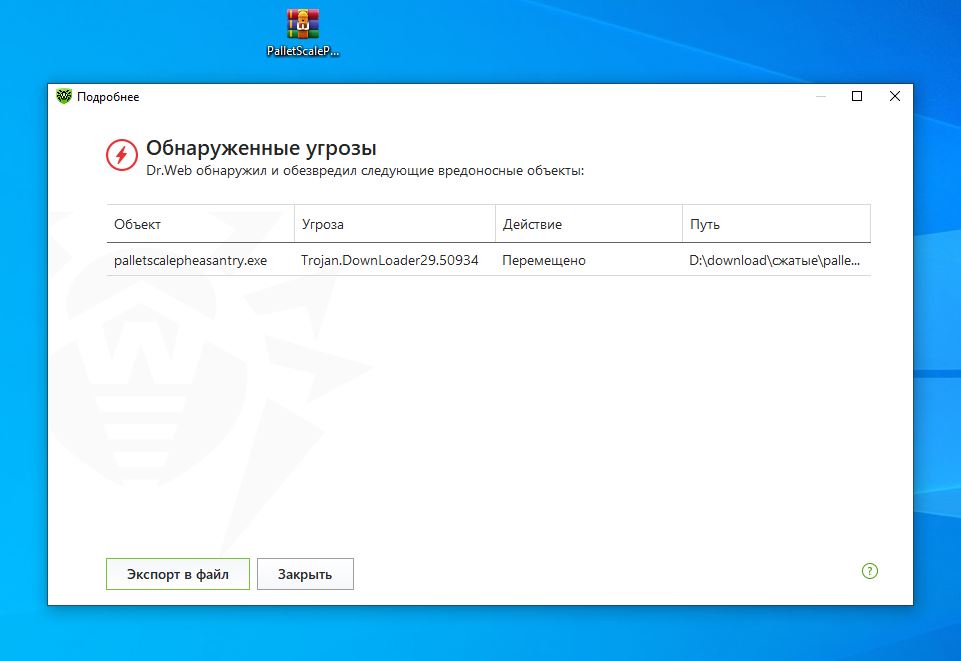Image resolution: width=961 pixels, height=661 pixels.
Task: Click the Закрыть button
Action: 305,574
